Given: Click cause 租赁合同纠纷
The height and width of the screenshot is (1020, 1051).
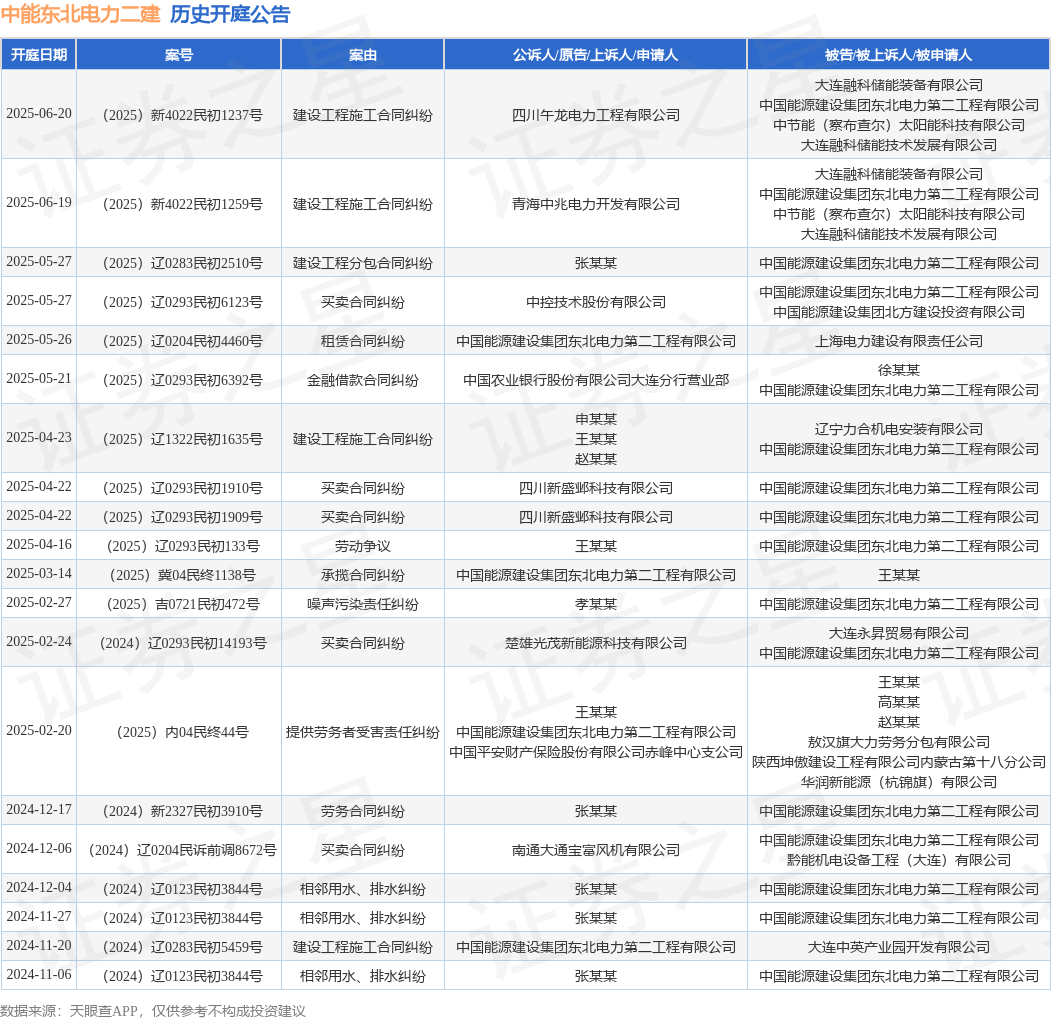Looking at the screenshot, I should tap(363, 341).
